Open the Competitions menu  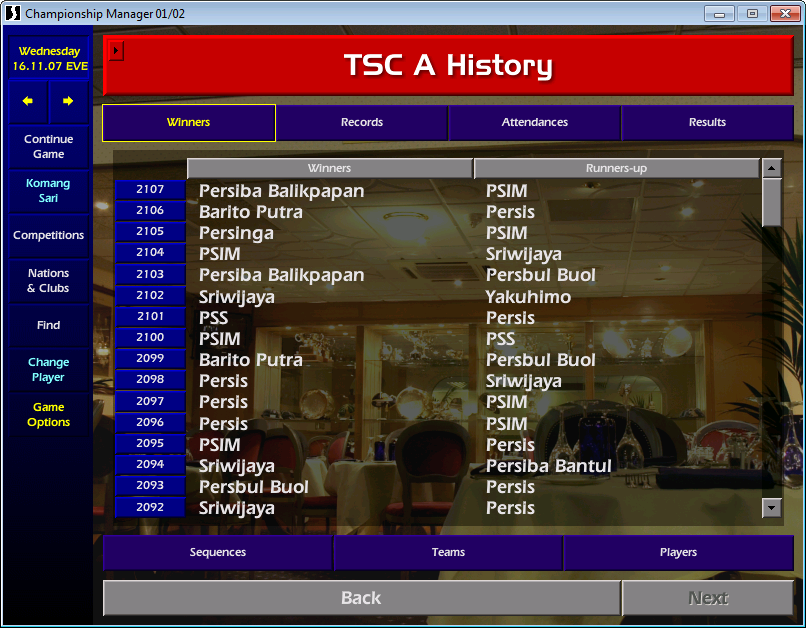[x=49, y=235]
